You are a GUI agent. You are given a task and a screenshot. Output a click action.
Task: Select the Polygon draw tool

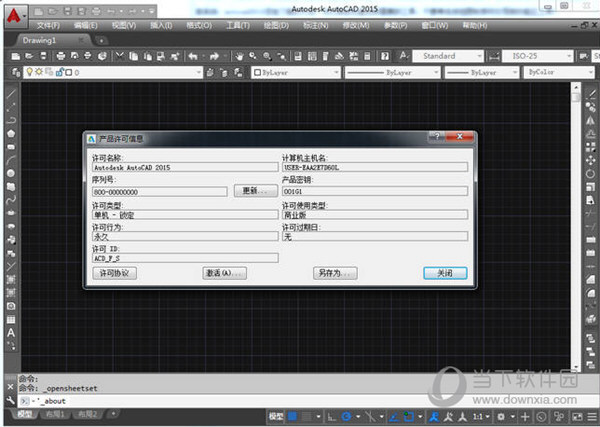coord(11,134)
